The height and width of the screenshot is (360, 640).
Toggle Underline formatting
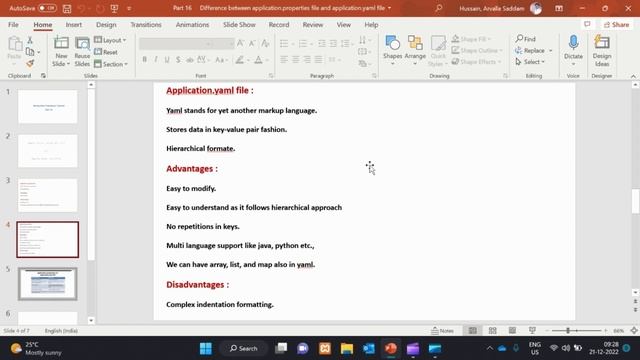pos(167,60)
